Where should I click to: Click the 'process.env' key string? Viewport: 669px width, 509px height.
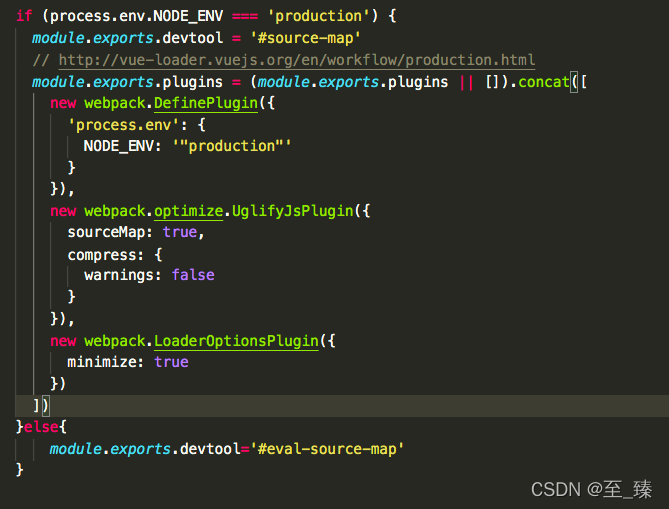click(124, 125)
